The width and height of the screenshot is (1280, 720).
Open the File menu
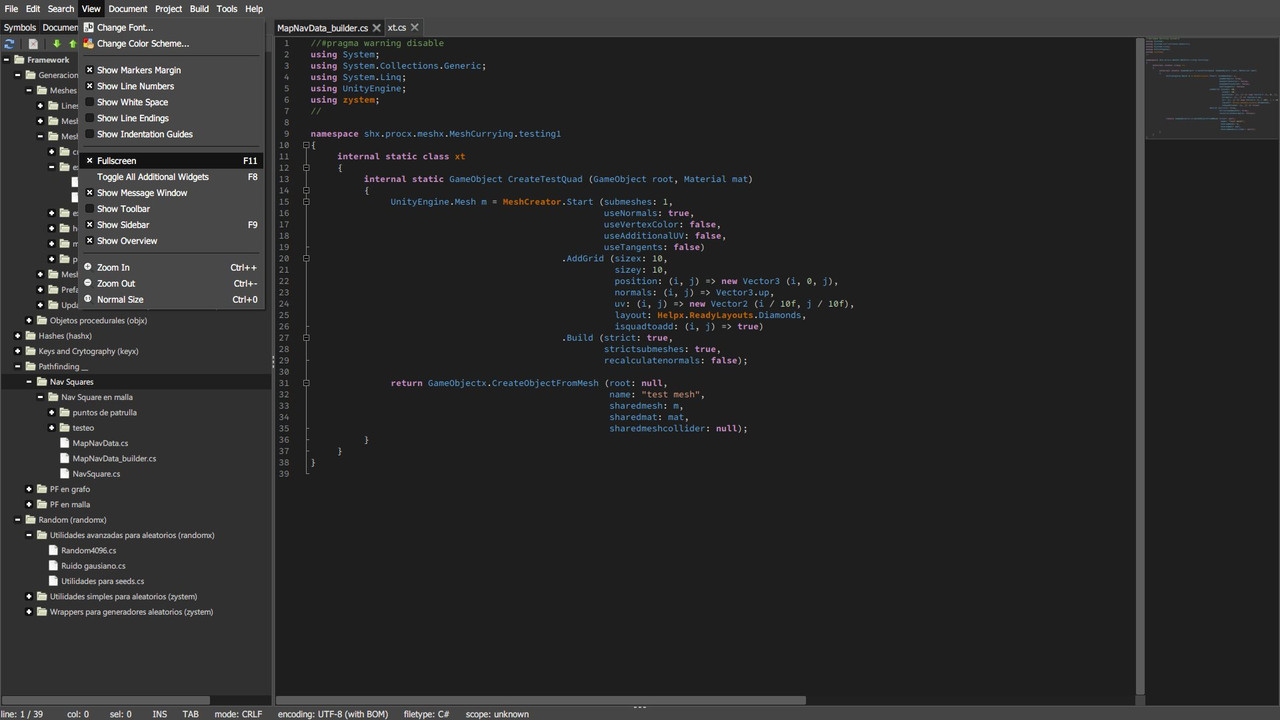coord(11,9)
